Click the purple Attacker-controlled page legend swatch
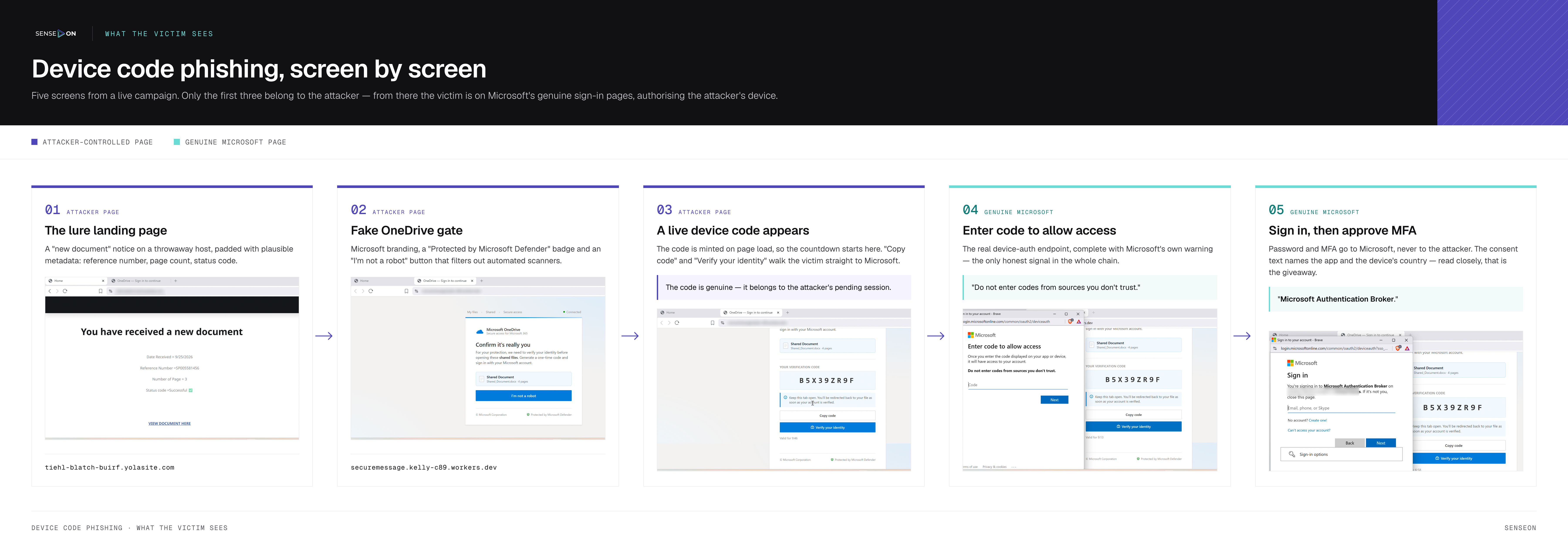 (x=35, y=142)
